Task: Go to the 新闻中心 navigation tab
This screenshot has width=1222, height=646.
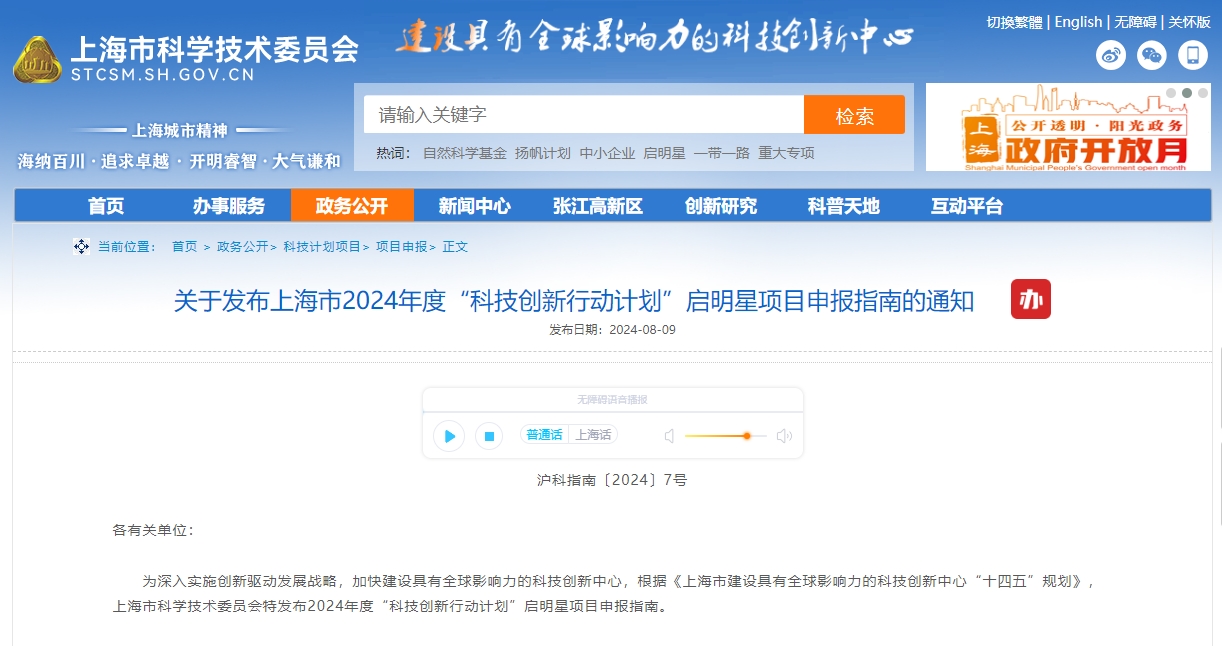Action: pos(474,206)
